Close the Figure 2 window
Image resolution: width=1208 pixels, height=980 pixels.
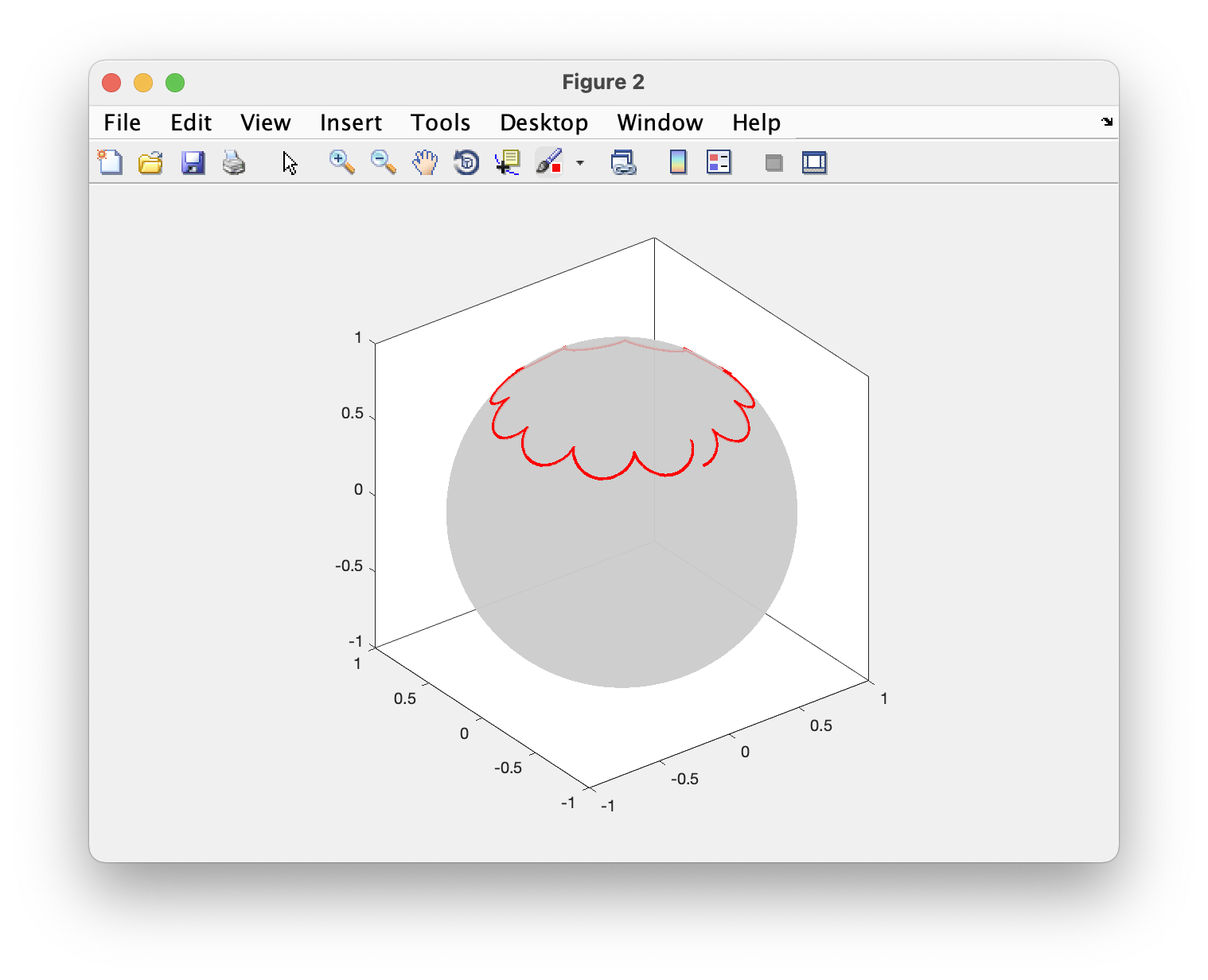click(111, 83)
